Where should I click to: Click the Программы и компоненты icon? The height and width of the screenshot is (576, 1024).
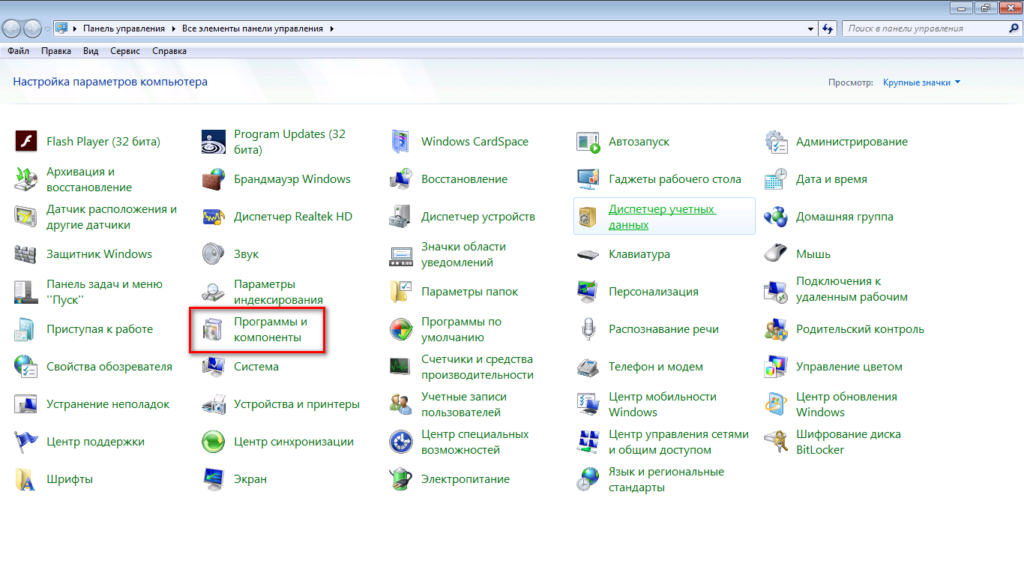pos(213,330)
